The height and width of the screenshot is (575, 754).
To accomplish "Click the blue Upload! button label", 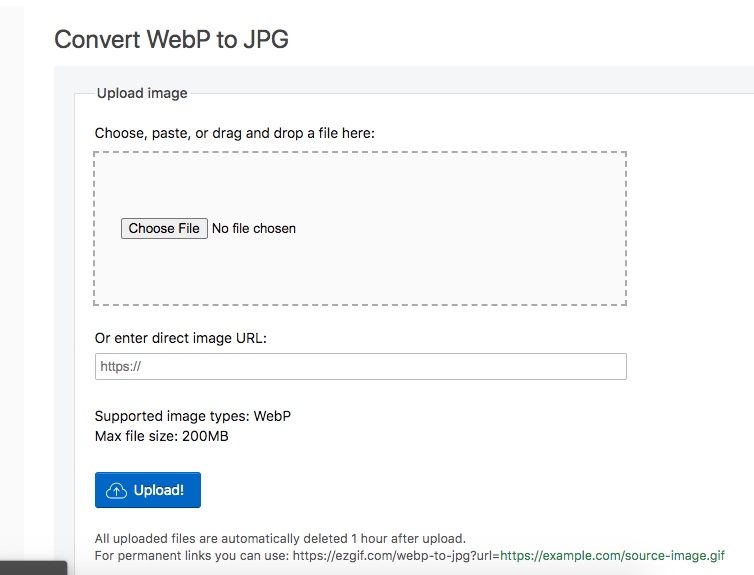I will 159,490.
